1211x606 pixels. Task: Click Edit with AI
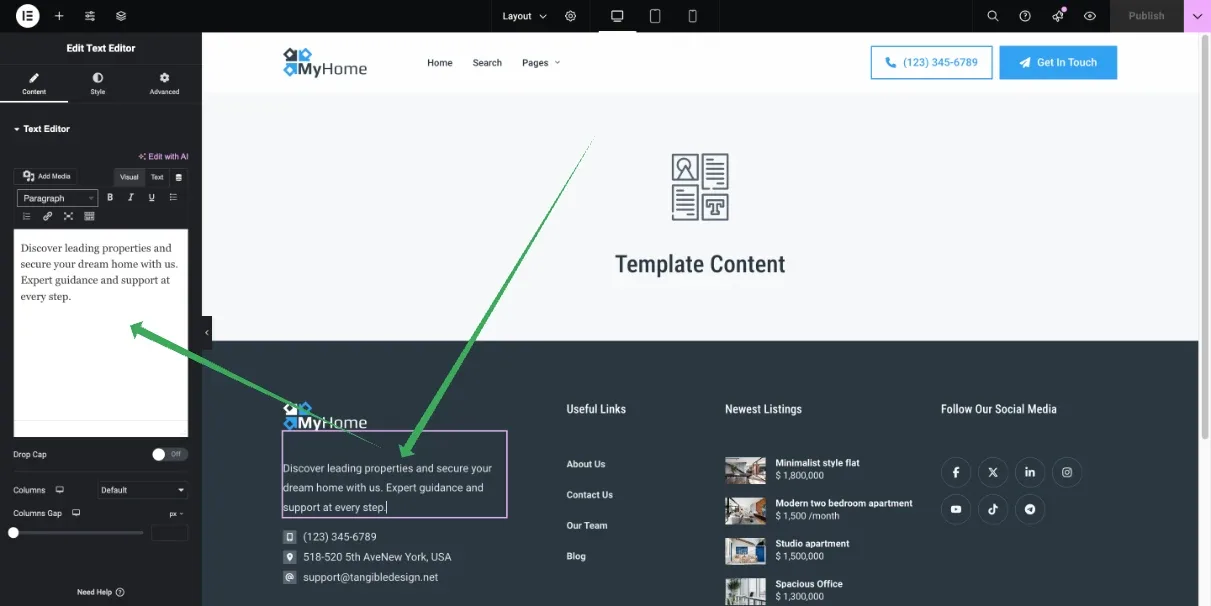(x=163, y=156)
